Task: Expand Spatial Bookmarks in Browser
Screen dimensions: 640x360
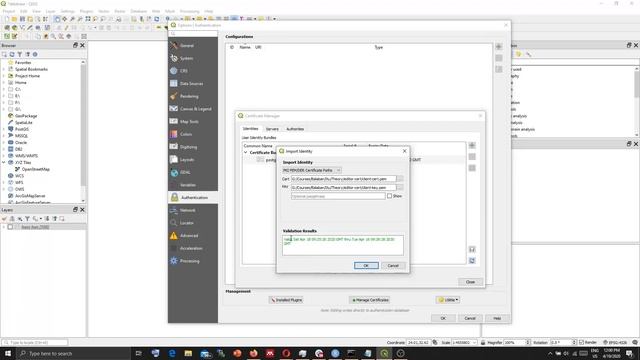Action: pyautogui.click(x=4, y=69)
